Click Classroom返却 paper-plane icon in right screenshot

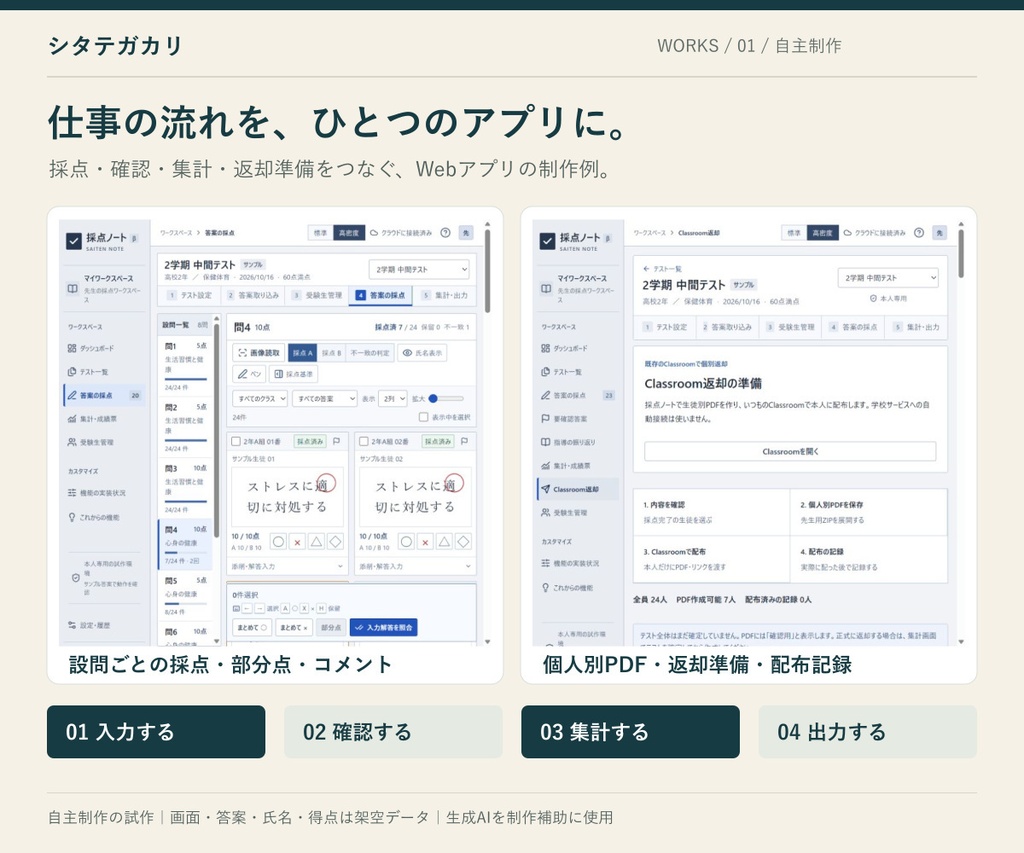[545, 489]
